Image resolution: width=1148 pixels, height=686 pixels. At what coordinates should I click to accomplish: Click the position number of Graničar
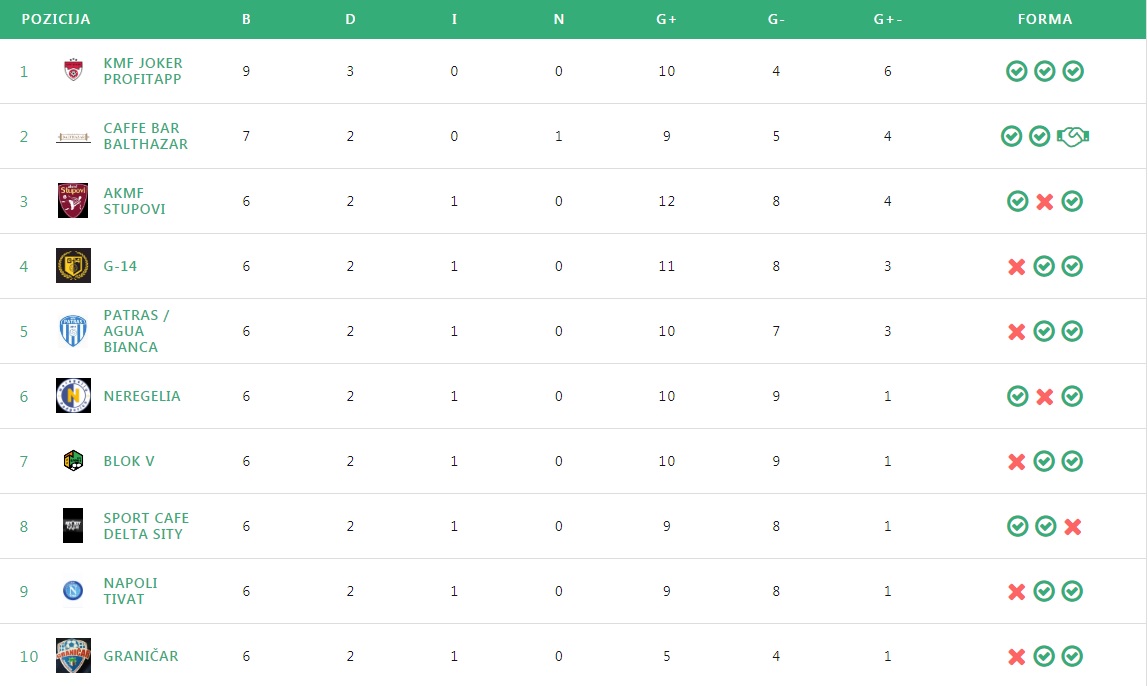point(29,656)
